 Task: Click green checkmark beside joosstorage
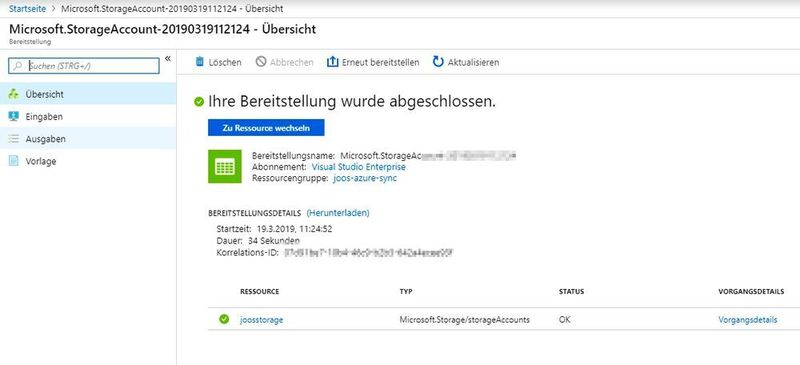pyautogui.click(x=224, y=319)
